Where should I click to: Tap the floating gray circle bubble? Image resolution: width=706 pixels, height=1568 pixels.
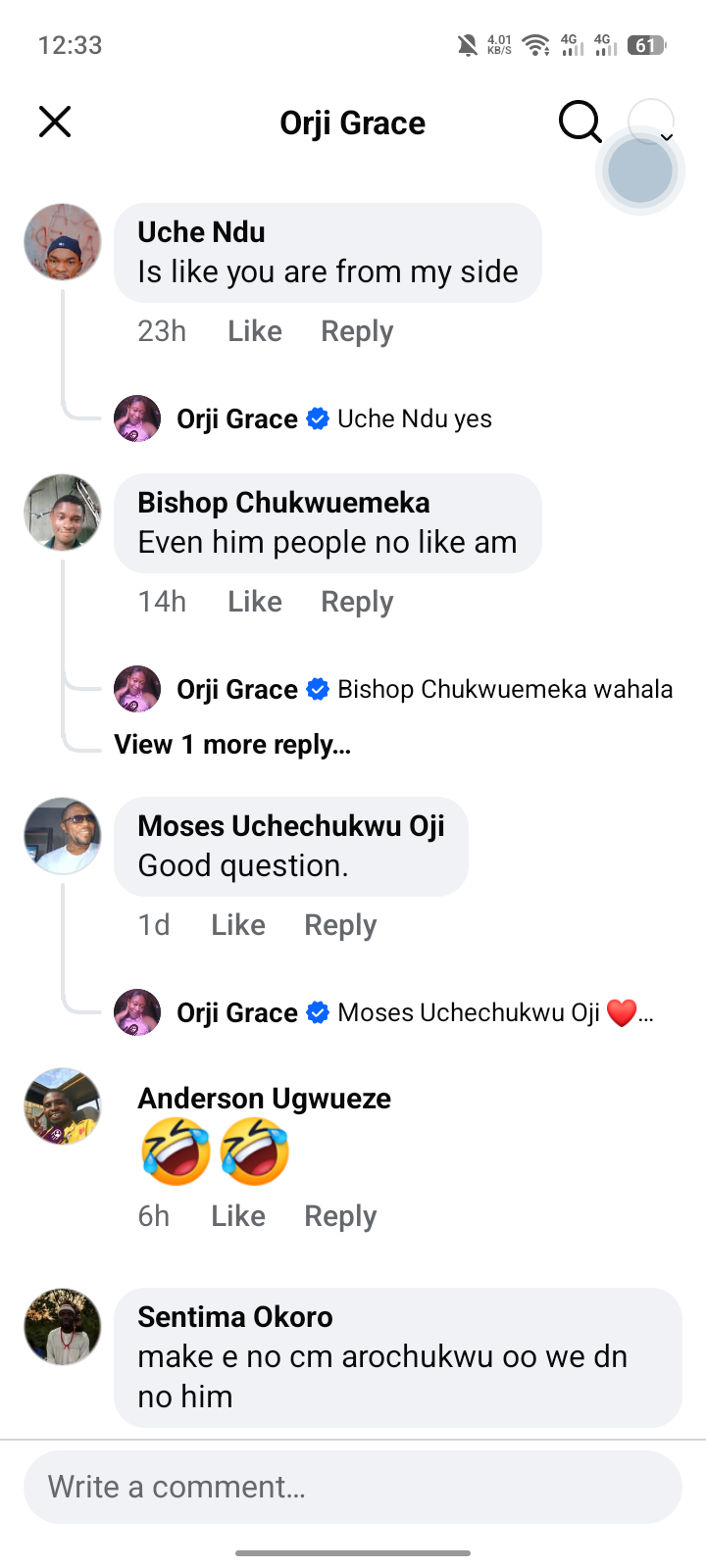pos(640,170)
